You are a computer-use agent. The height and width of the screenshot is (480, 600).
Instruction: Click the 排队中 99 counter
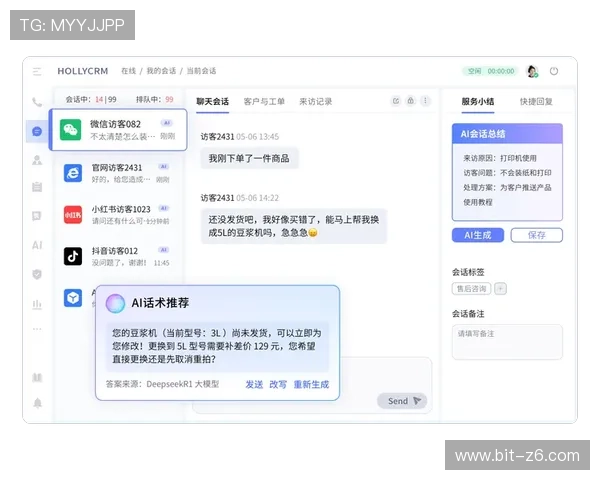(x=155, y=100)
